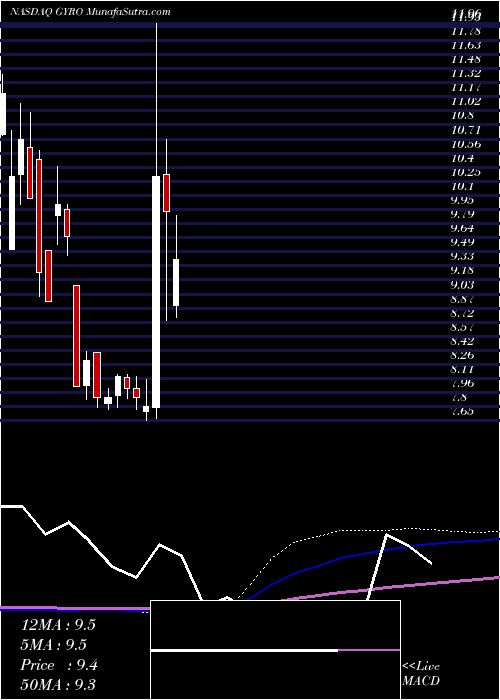Screen dimensions: 500x700
Task: Click the 11.32 price axis label
Action: pos(466,74)
